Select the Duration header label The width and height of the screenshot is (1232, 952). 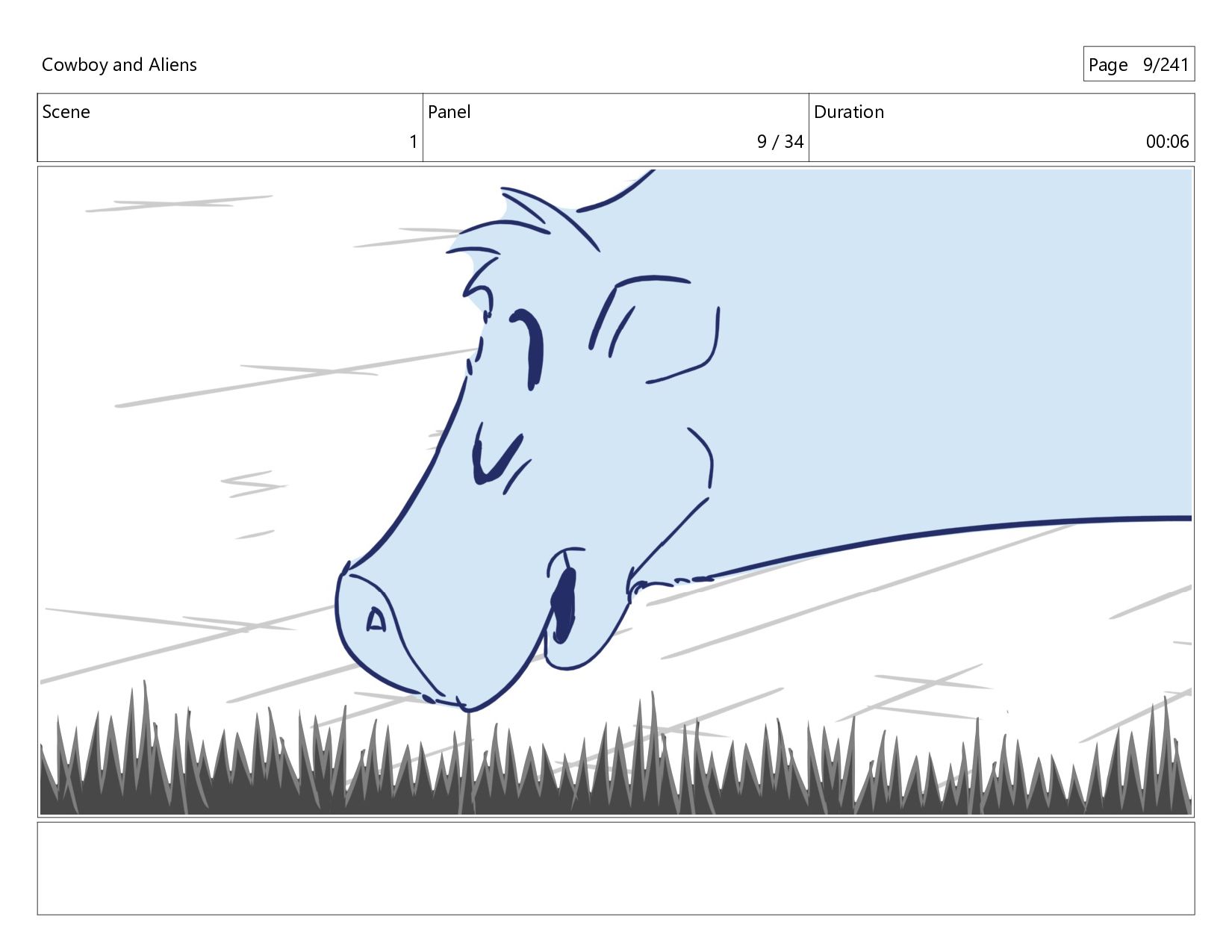point(849,112)
